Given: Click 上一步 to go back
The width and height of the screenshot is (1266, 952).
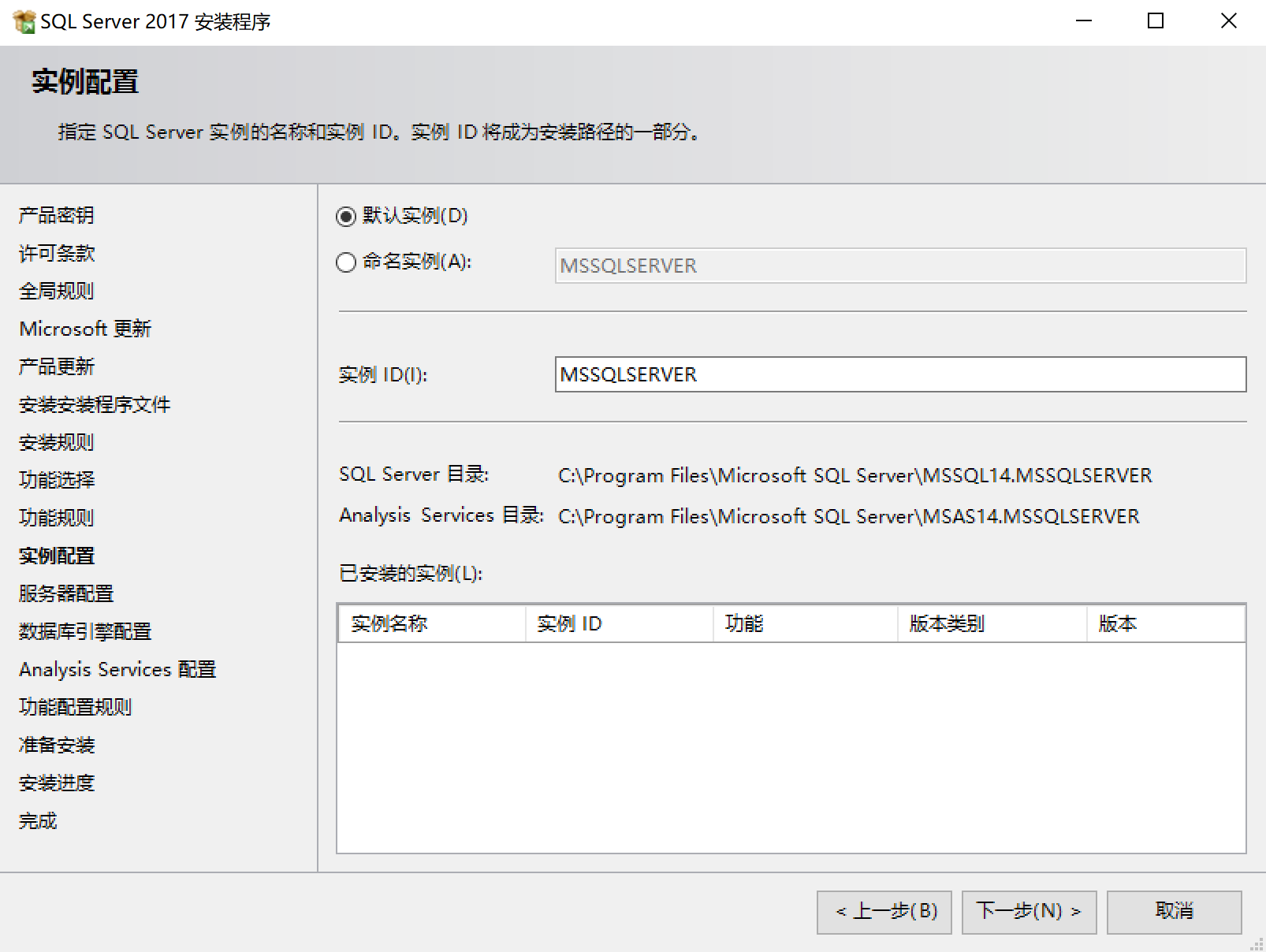Looking at the screenshot, I should (x=884, y=912).
